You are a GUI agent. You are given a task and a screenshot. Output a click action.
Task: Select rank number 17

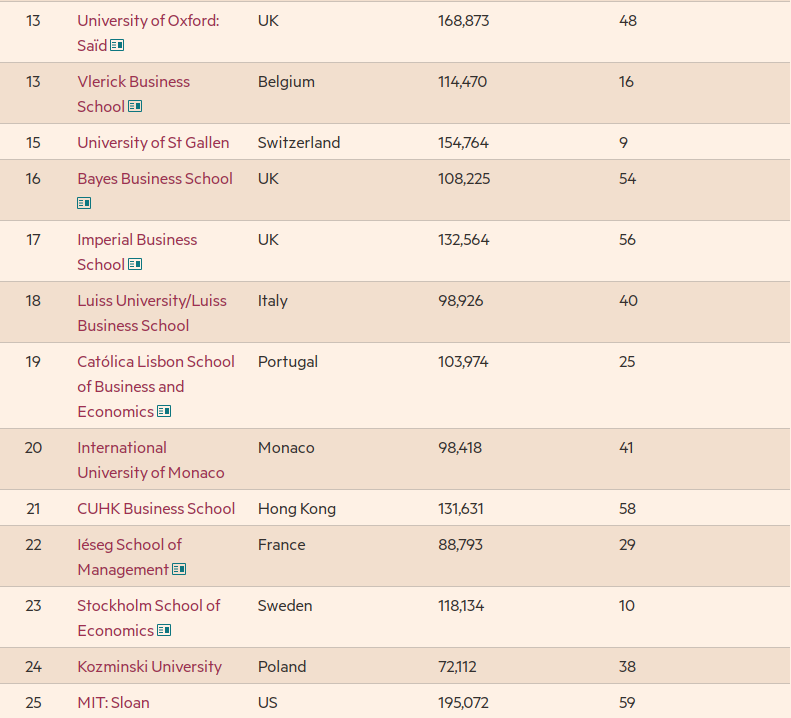coord(33,240)
